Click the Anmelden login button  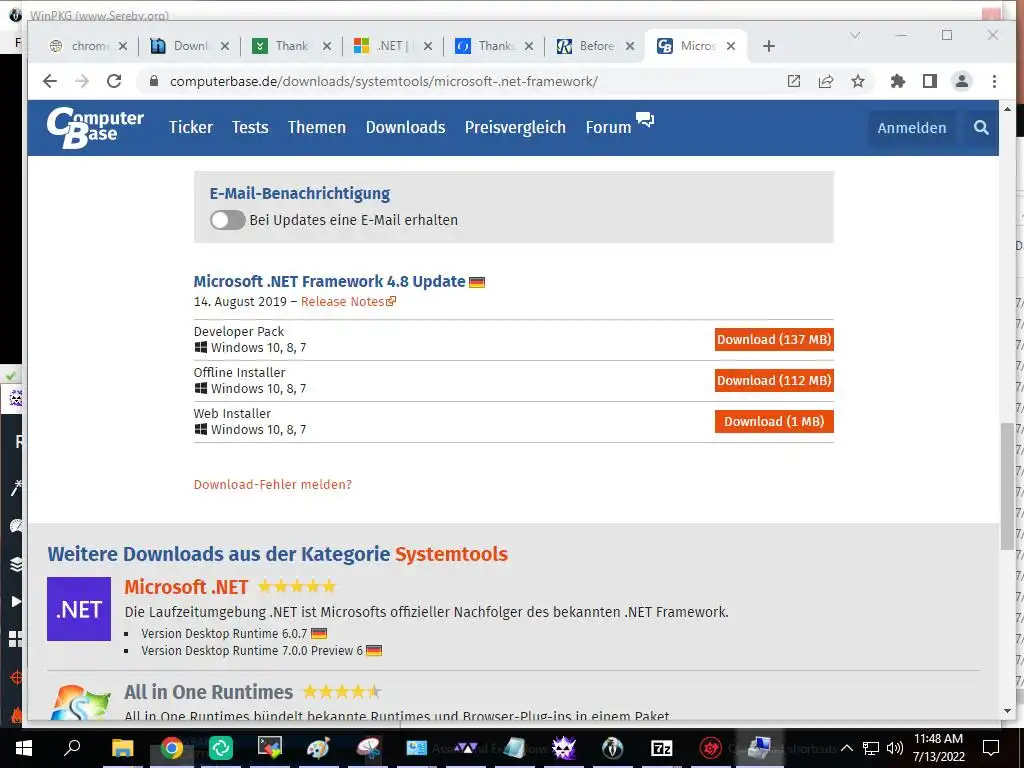[x=912, y=128]
